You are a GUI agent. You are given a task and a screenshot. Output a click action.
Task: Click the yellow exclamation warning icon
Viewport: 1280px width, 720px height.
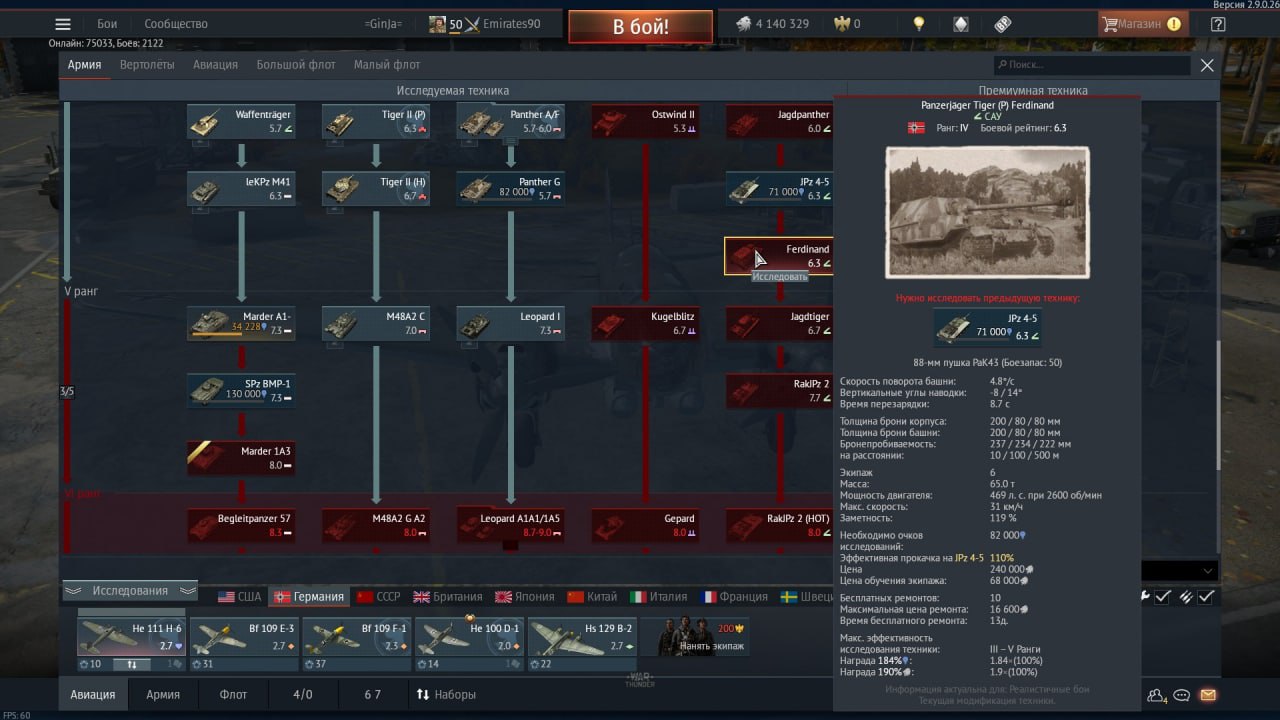click(1173, 24)
